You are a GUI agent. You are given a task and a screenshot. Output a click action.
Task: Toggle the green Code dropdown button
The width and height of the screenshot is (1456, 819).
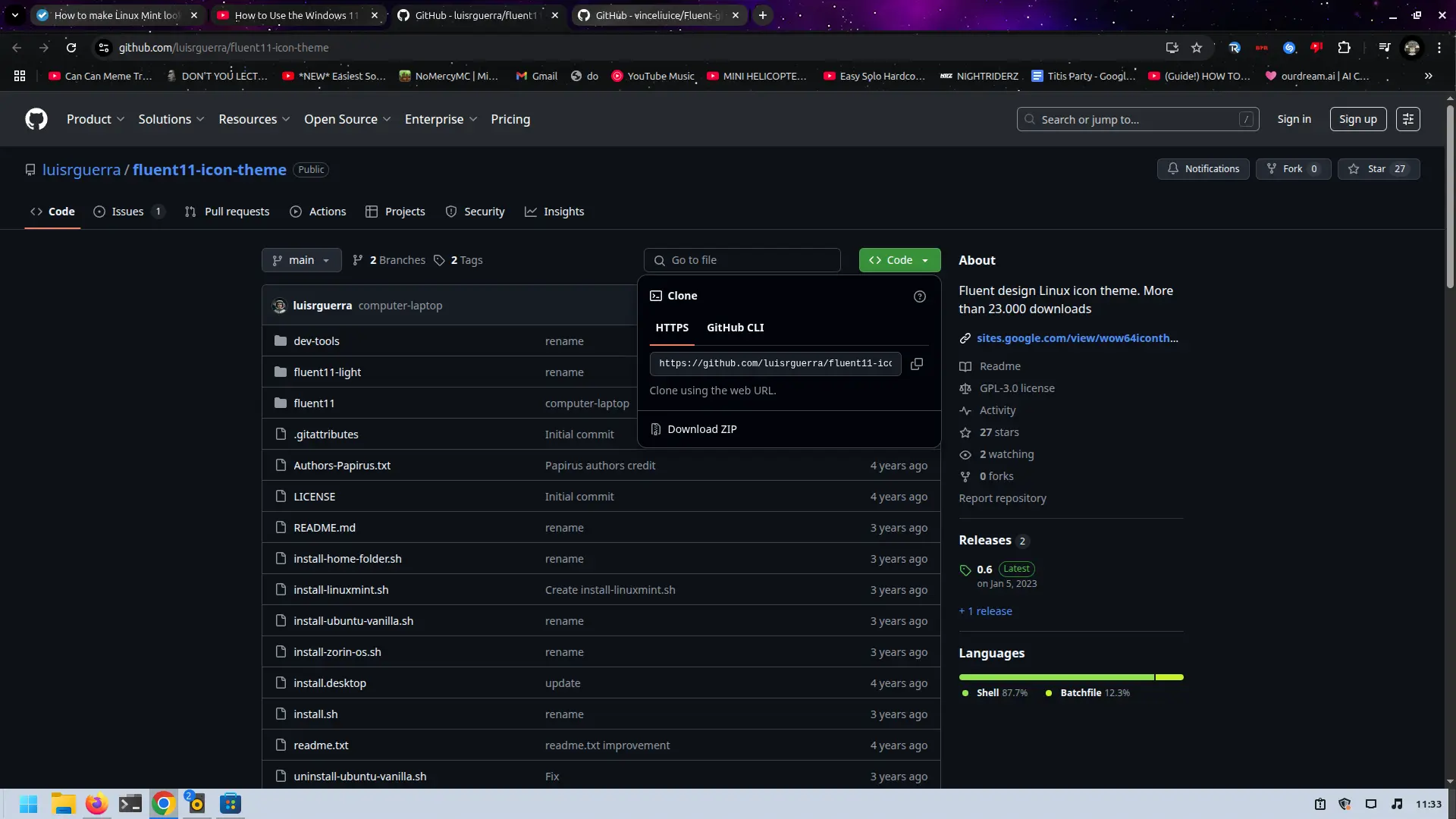[899, 260]
